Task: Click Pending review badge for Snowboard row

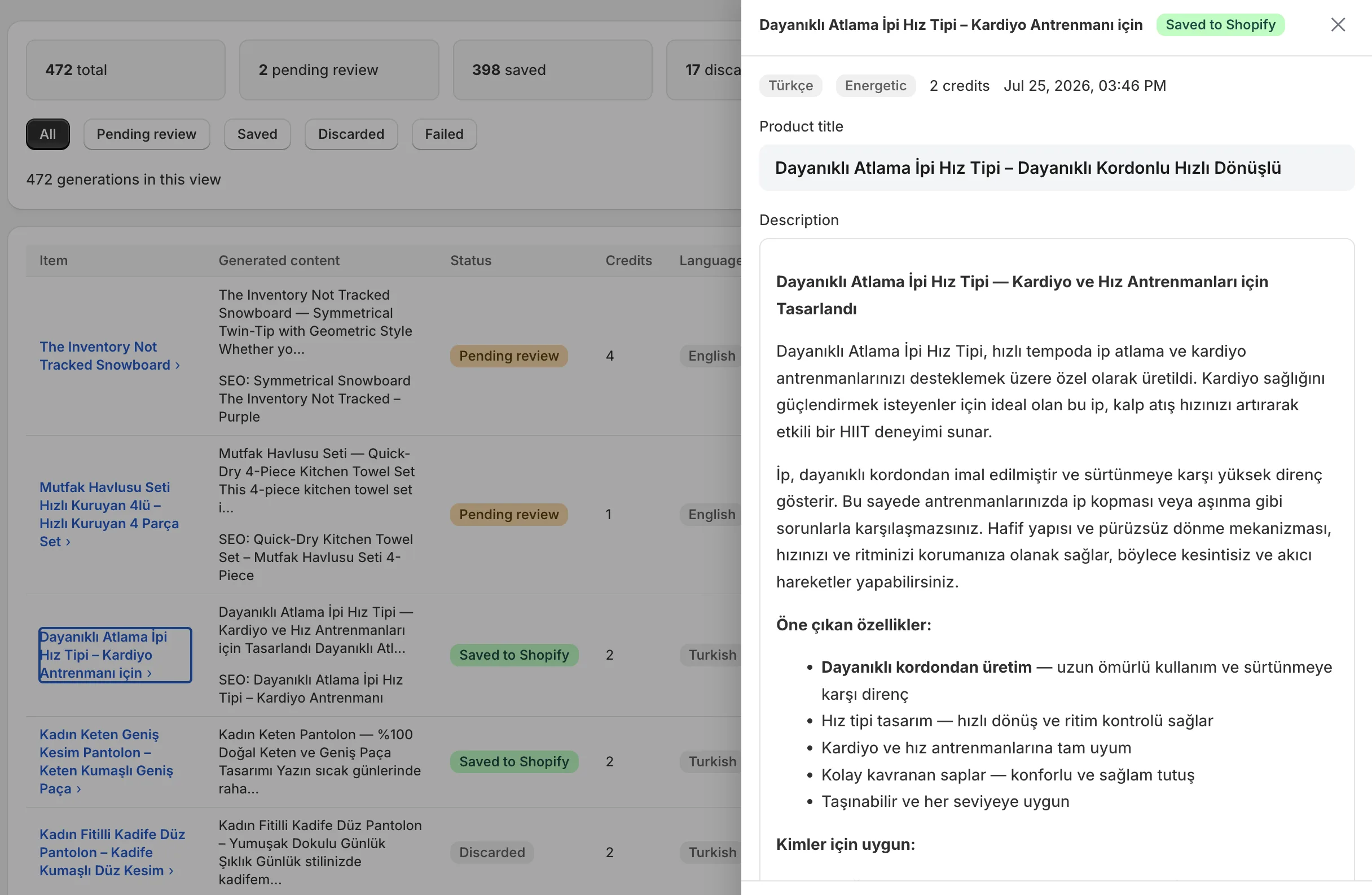Action: coord(509,356)
